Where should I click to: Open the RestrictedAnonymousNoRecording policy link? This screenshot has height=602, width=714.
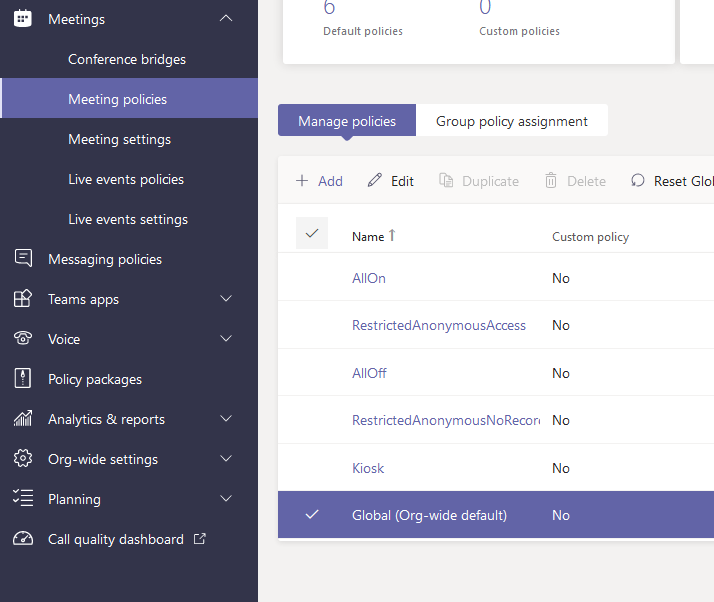[x=446, y=420]
